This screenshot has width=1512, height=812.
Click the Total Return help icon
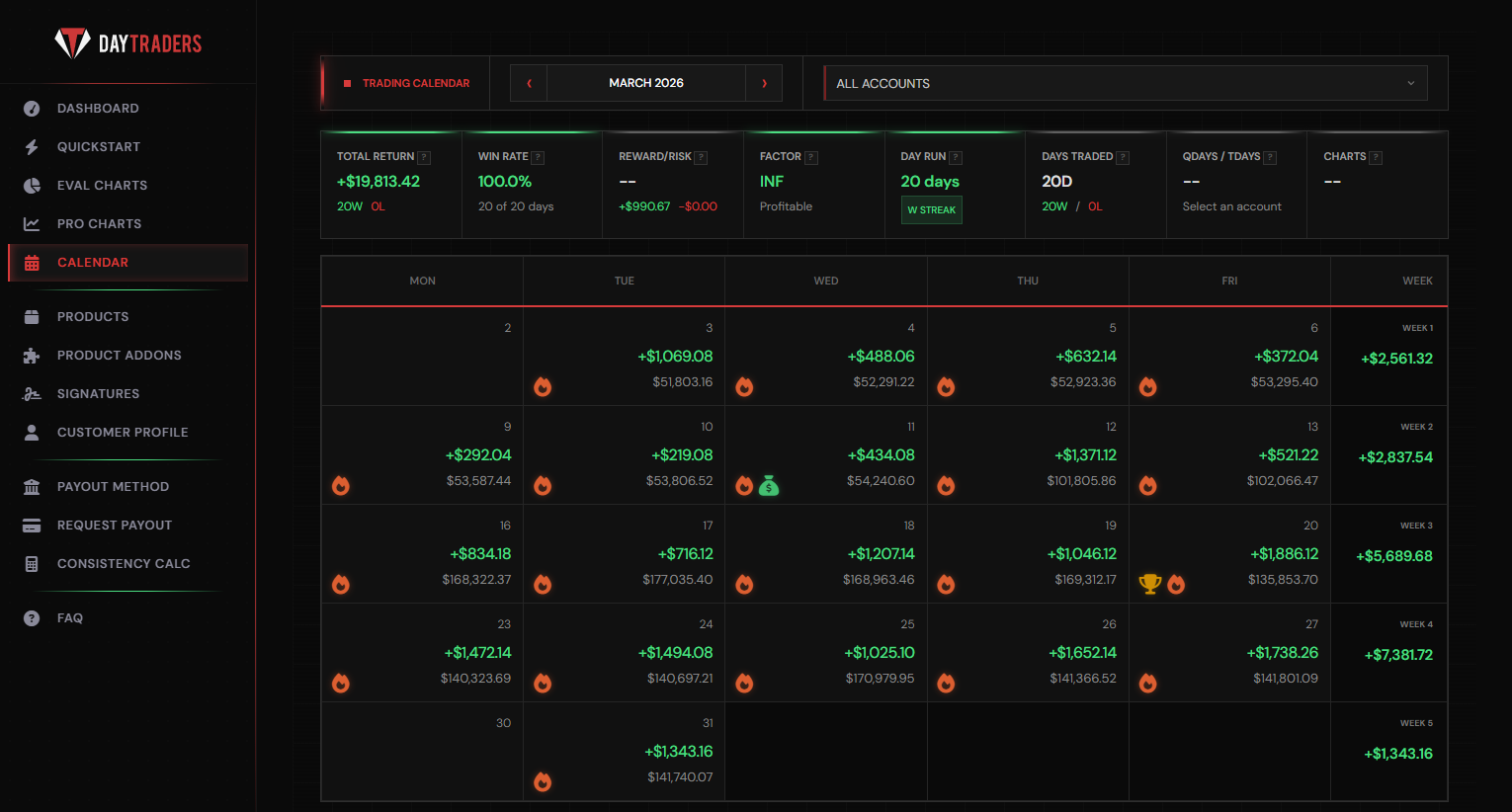424,157
